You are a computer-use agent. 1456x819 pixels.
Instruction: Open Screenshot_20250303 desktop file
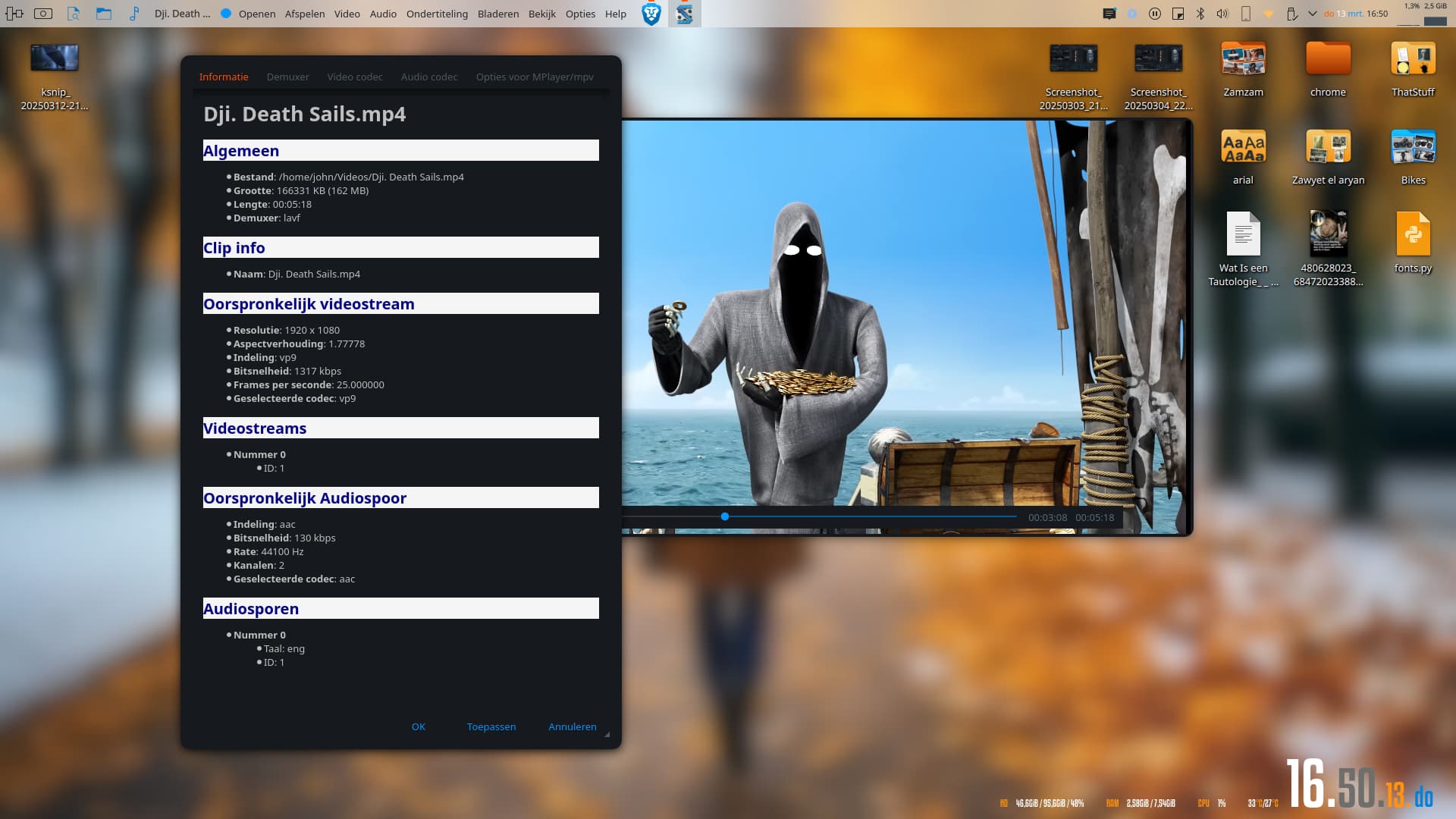[x=1074, y=77]
